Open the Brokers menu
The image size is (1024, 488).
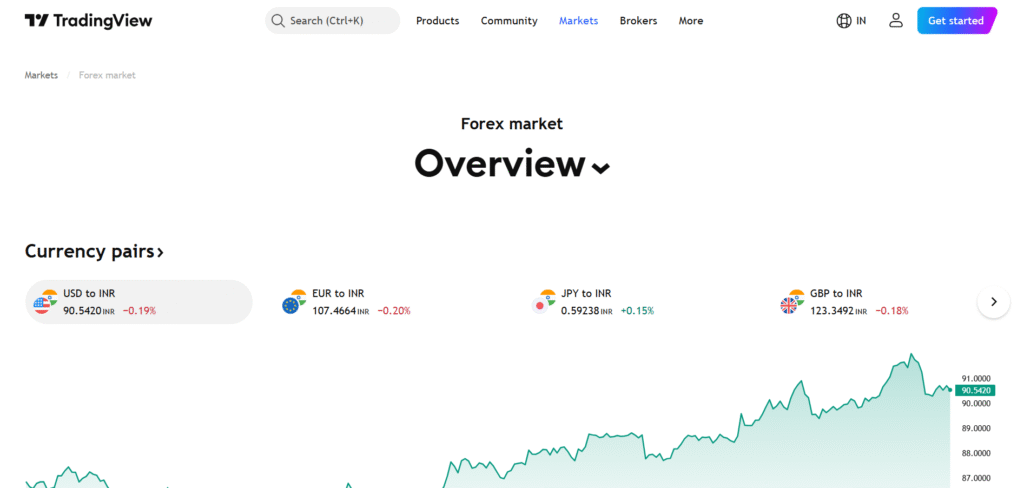638,21
